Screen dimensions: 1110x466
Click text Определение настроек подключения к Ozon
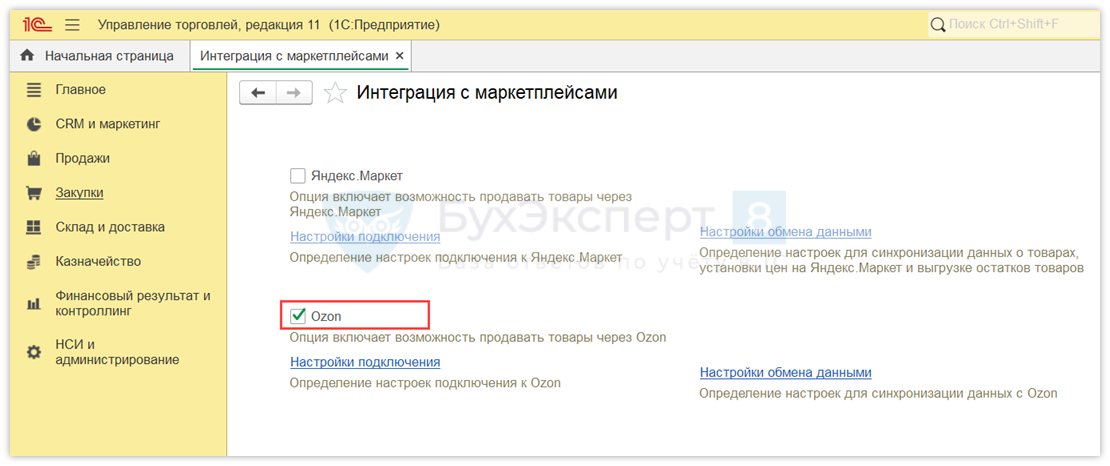point(425,383)
